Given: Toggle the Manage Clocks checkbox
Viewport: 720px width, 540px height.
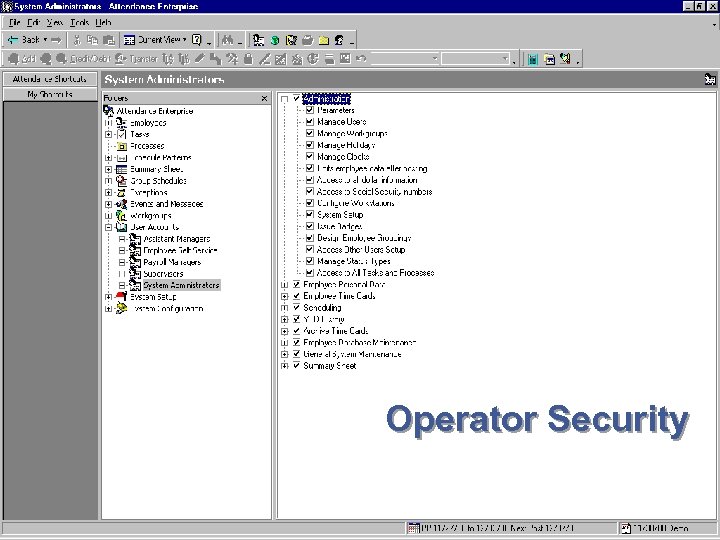Looking at the screenshot, I should pyautogui.click(x=310, y=157).
